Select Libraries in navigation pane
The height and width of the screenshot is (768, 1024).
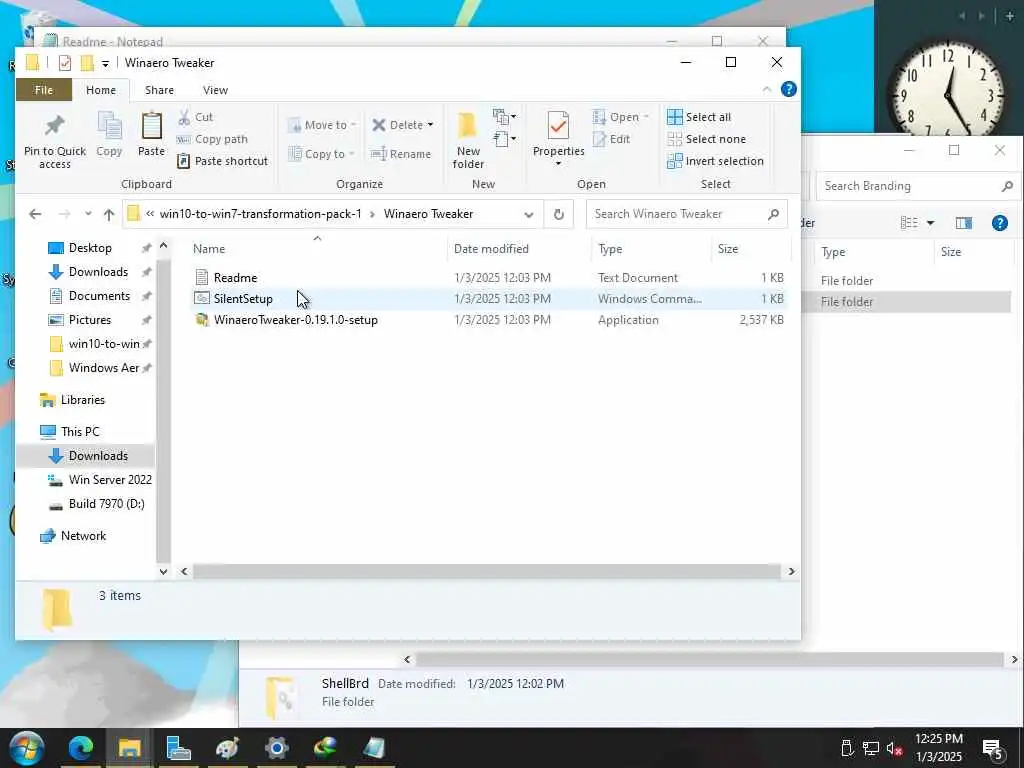82,400
